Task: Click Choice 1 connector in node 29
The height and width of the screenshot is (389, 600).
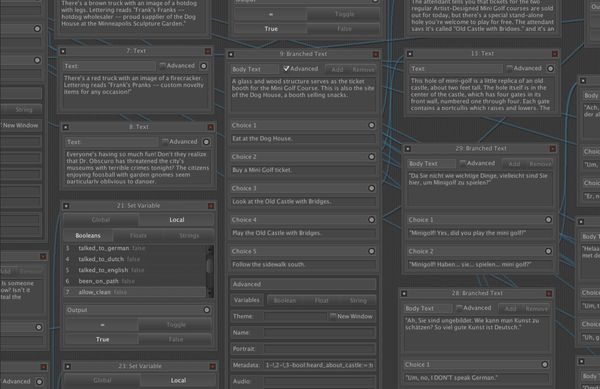Action: coord(548,220)
